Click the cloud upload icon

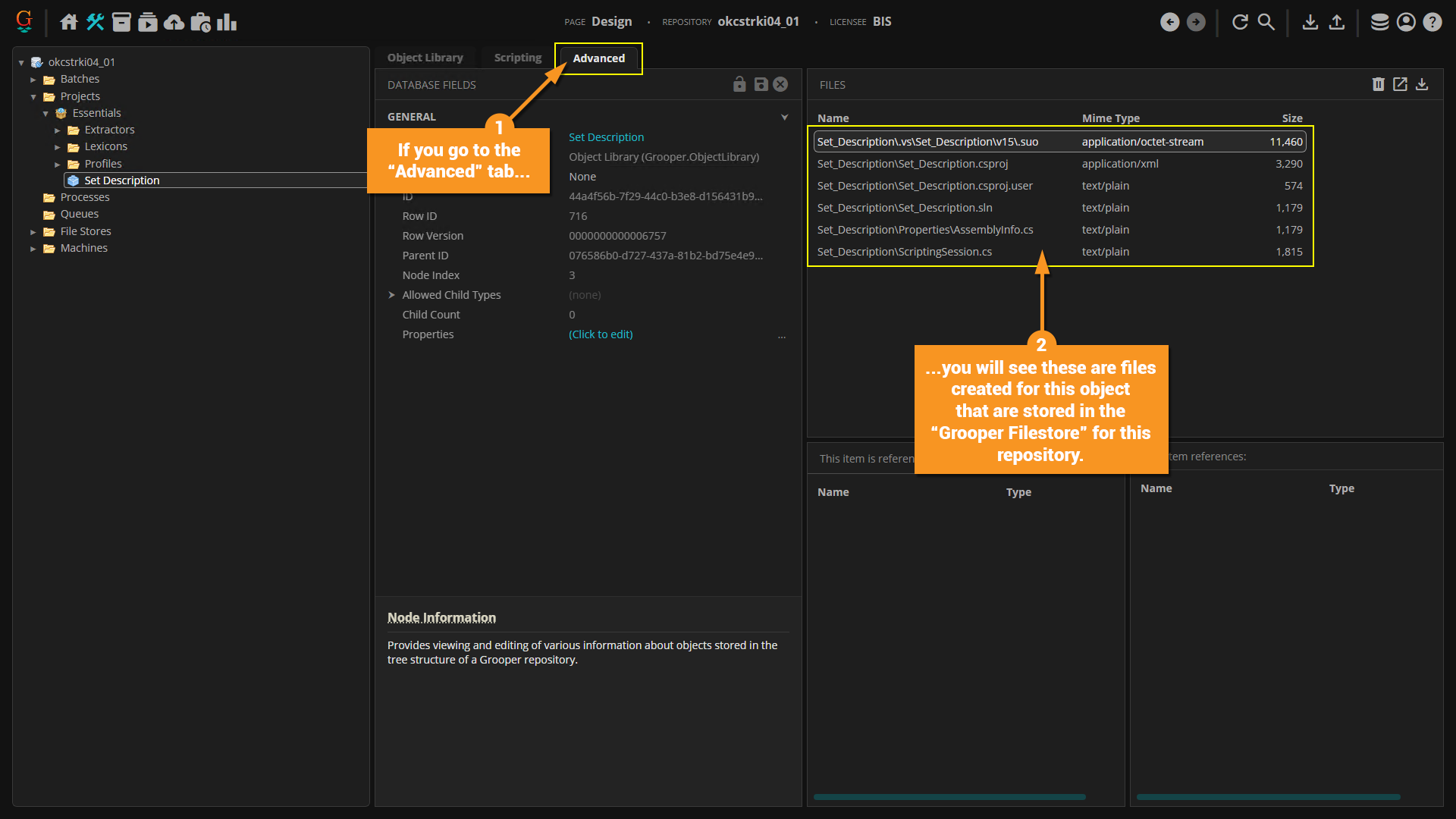(x=174, y=22)
